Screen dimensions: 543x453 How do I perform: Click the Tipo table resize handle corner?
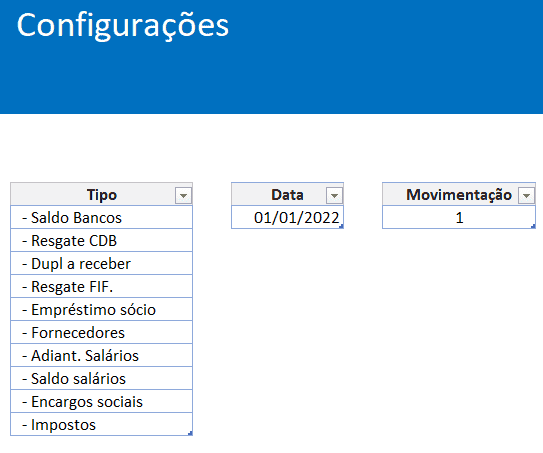point(190,433)
